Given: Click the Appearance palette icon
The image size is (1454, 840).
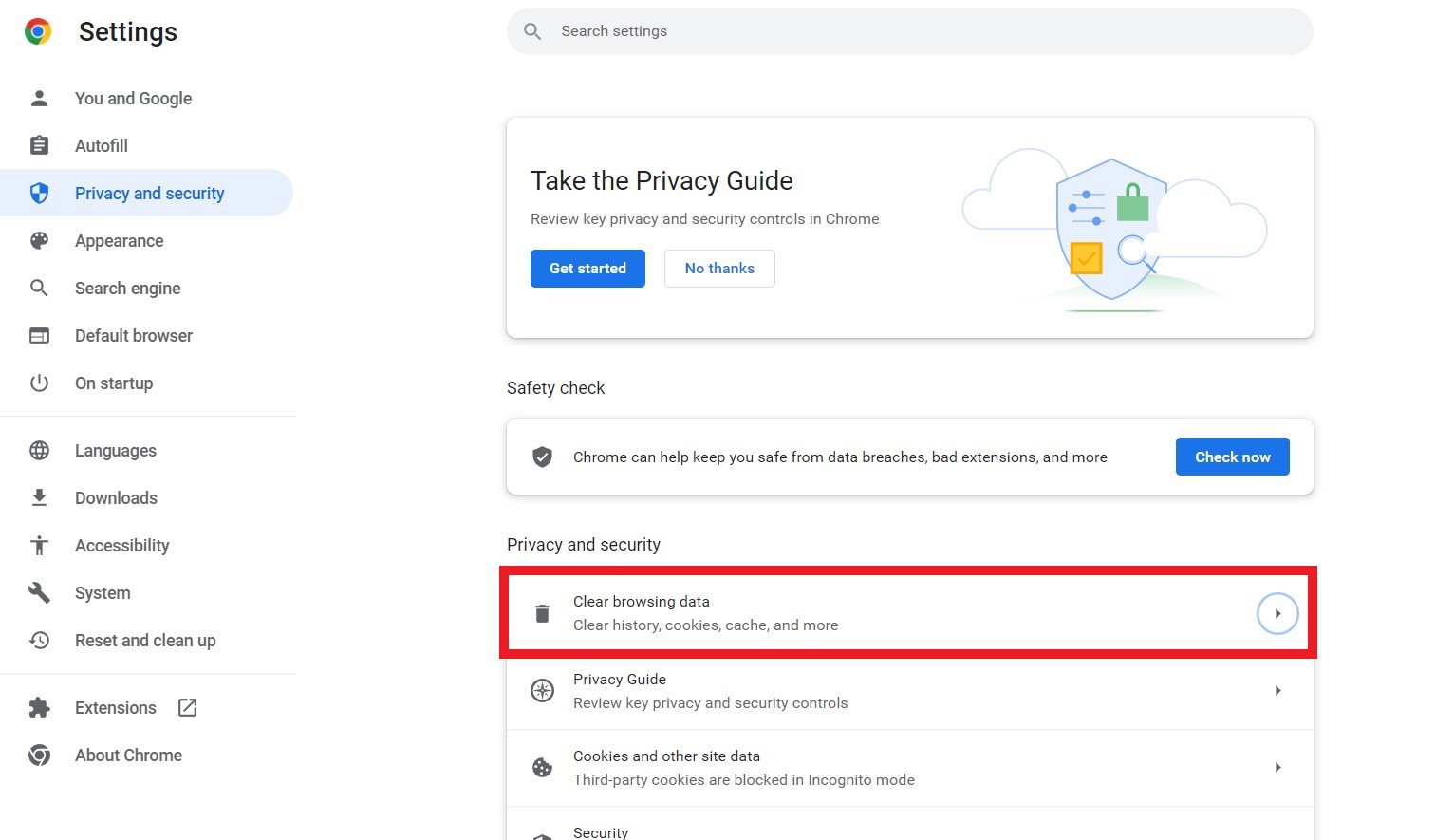Looking at the screenshot, I should [x=39, y=240].
